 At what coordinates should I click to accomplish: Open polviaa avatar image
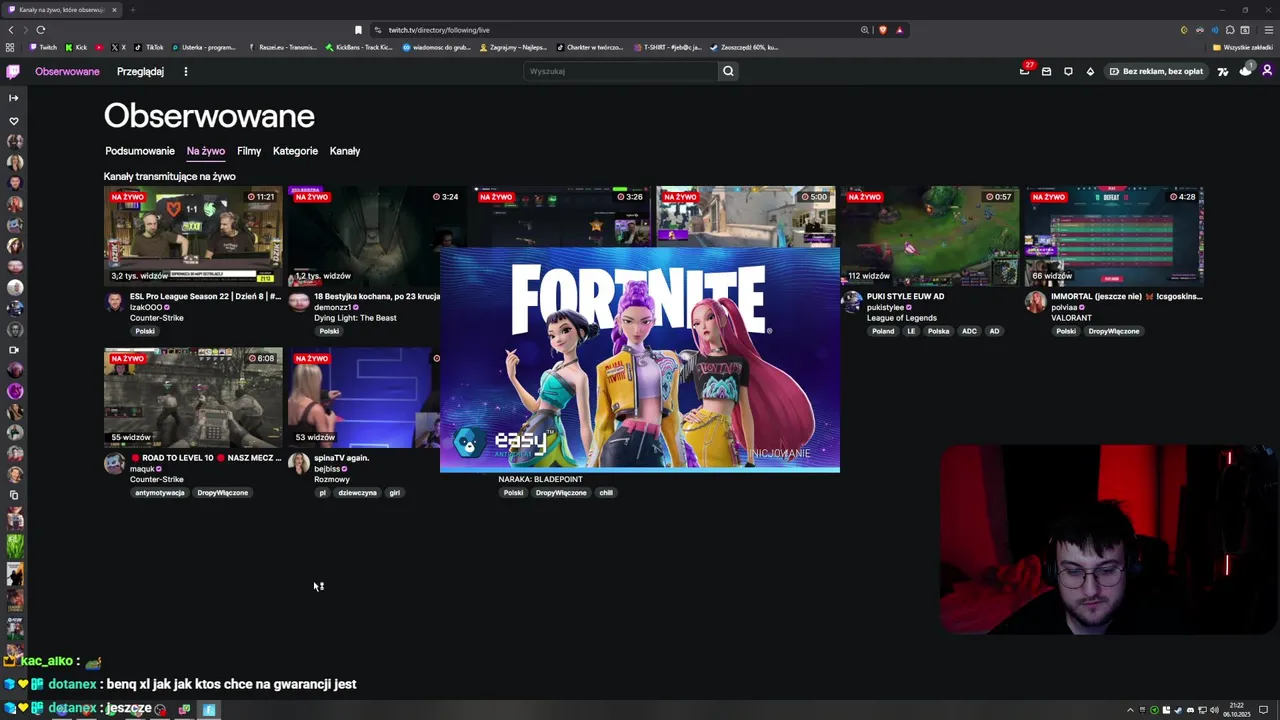click(x=1035, y=302)
